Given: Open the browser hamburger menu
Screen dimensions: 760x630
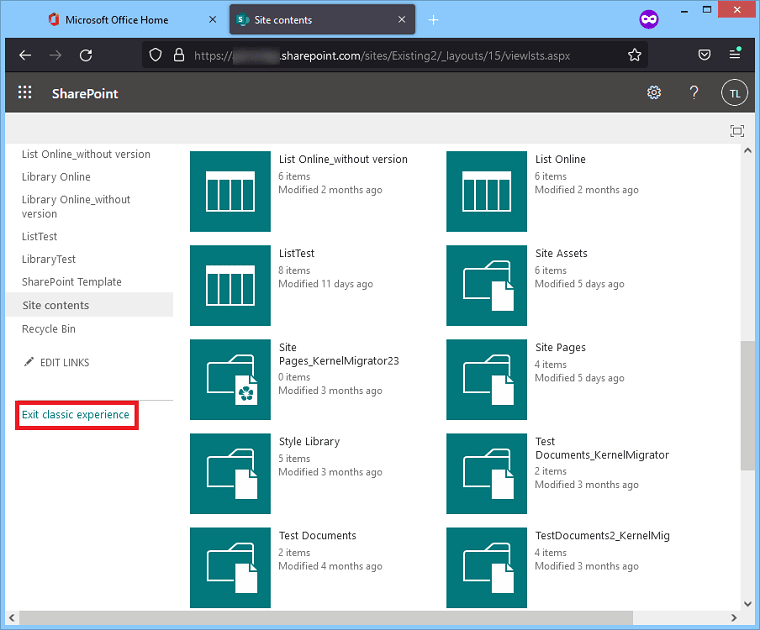Looking at the screenshot, I should tap(735, 54).
